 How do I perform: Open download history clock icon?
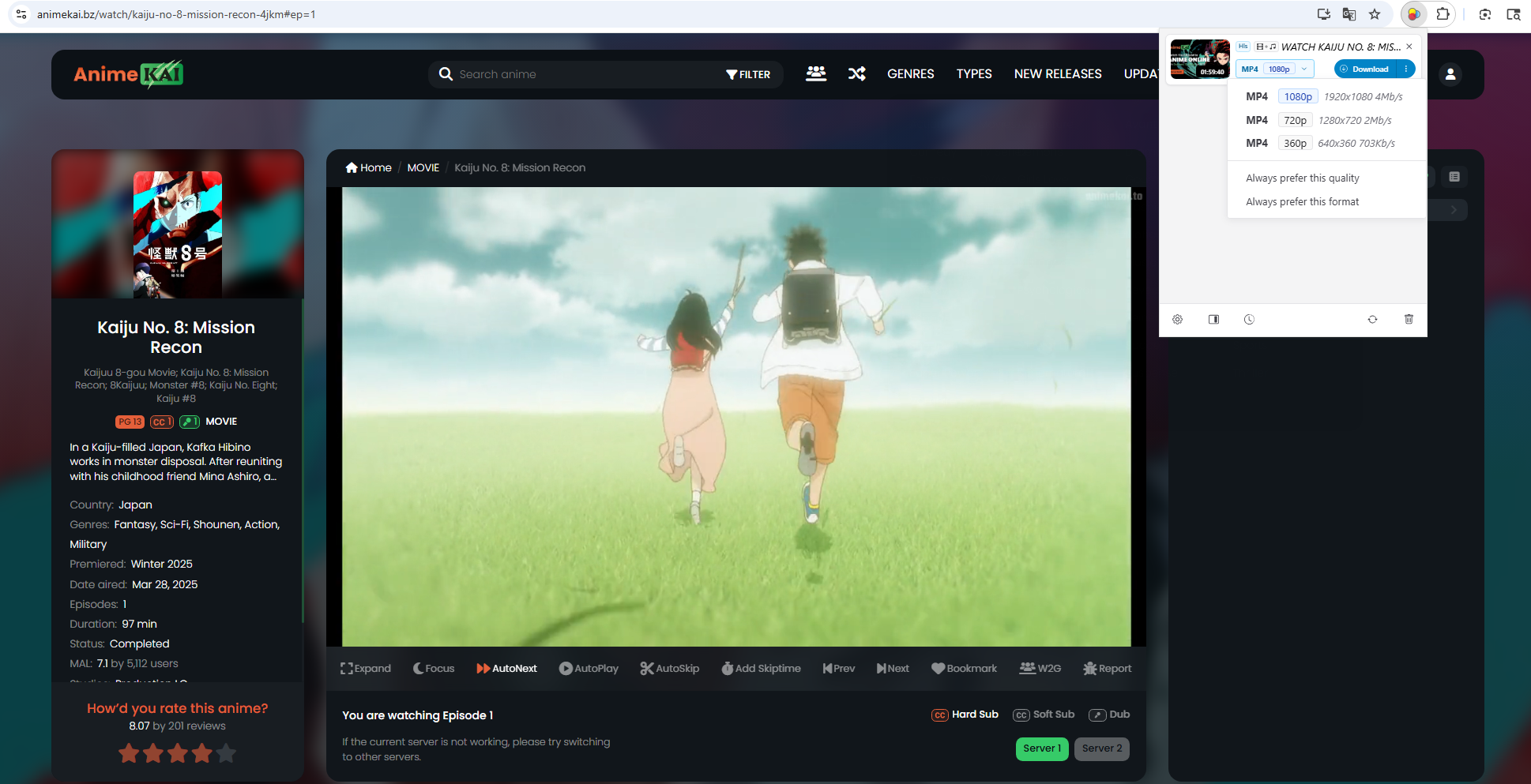pyautogui.click(x=1249, y=320)
